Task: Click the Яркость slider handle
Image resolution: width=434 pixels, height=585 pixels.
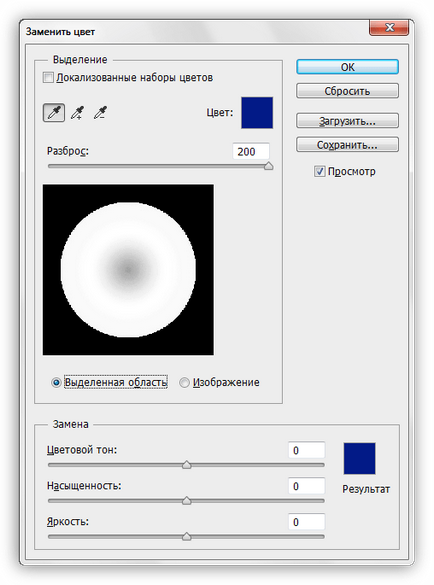Action: click(x=187, y=536)
